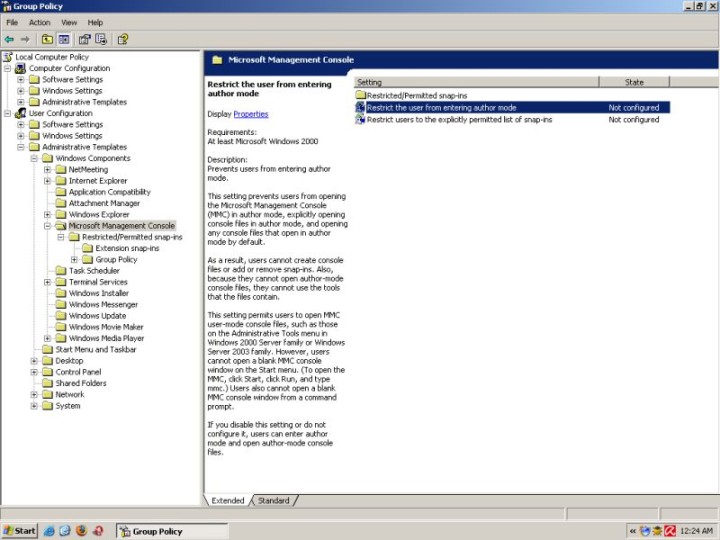Image resolution: width=720 pixels, height=540 pixels.
Task: Click the Start button
Action: pyautogui.click(x=20, y=531)
